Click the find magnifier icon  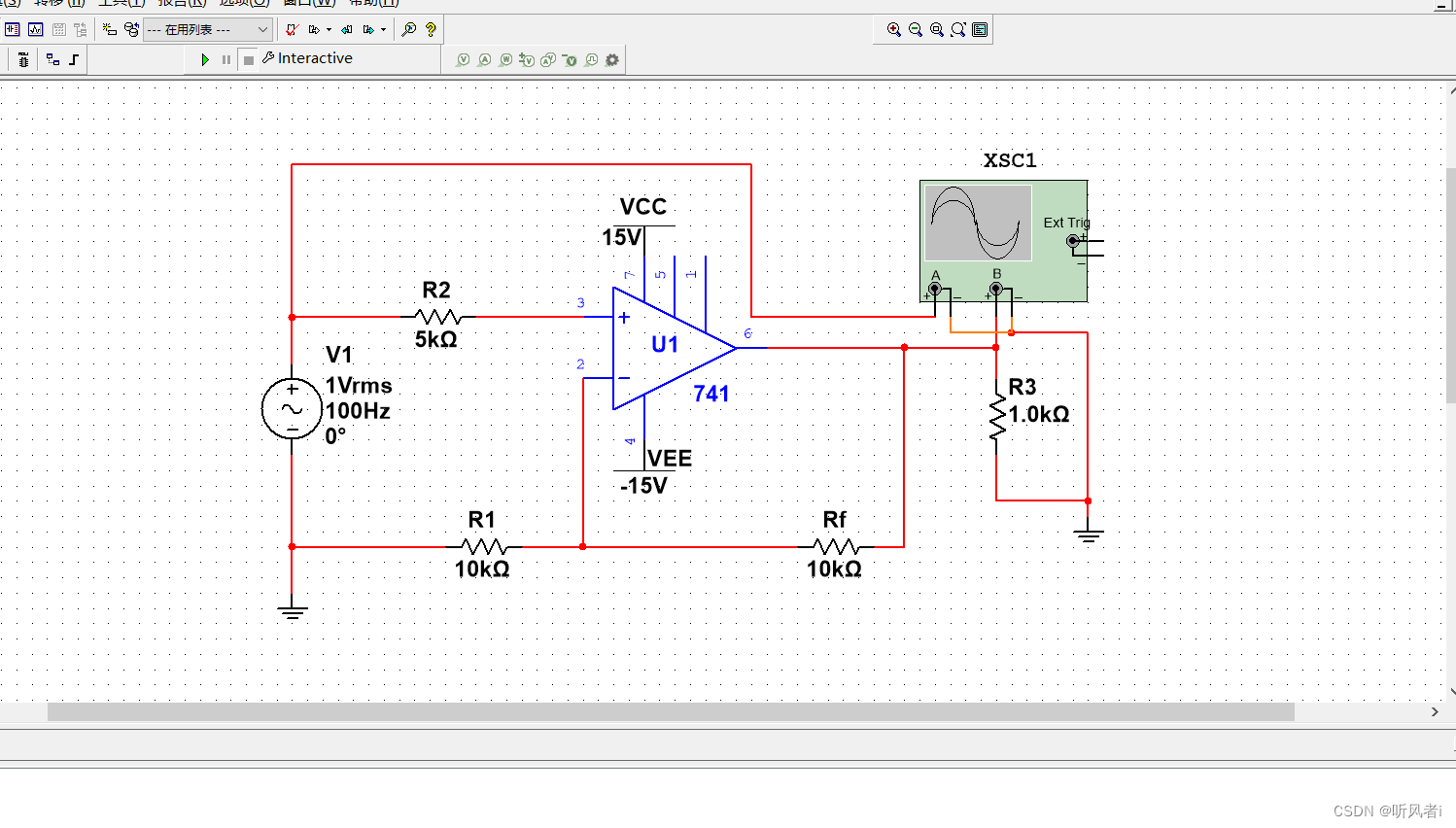(x=409, y=30)
